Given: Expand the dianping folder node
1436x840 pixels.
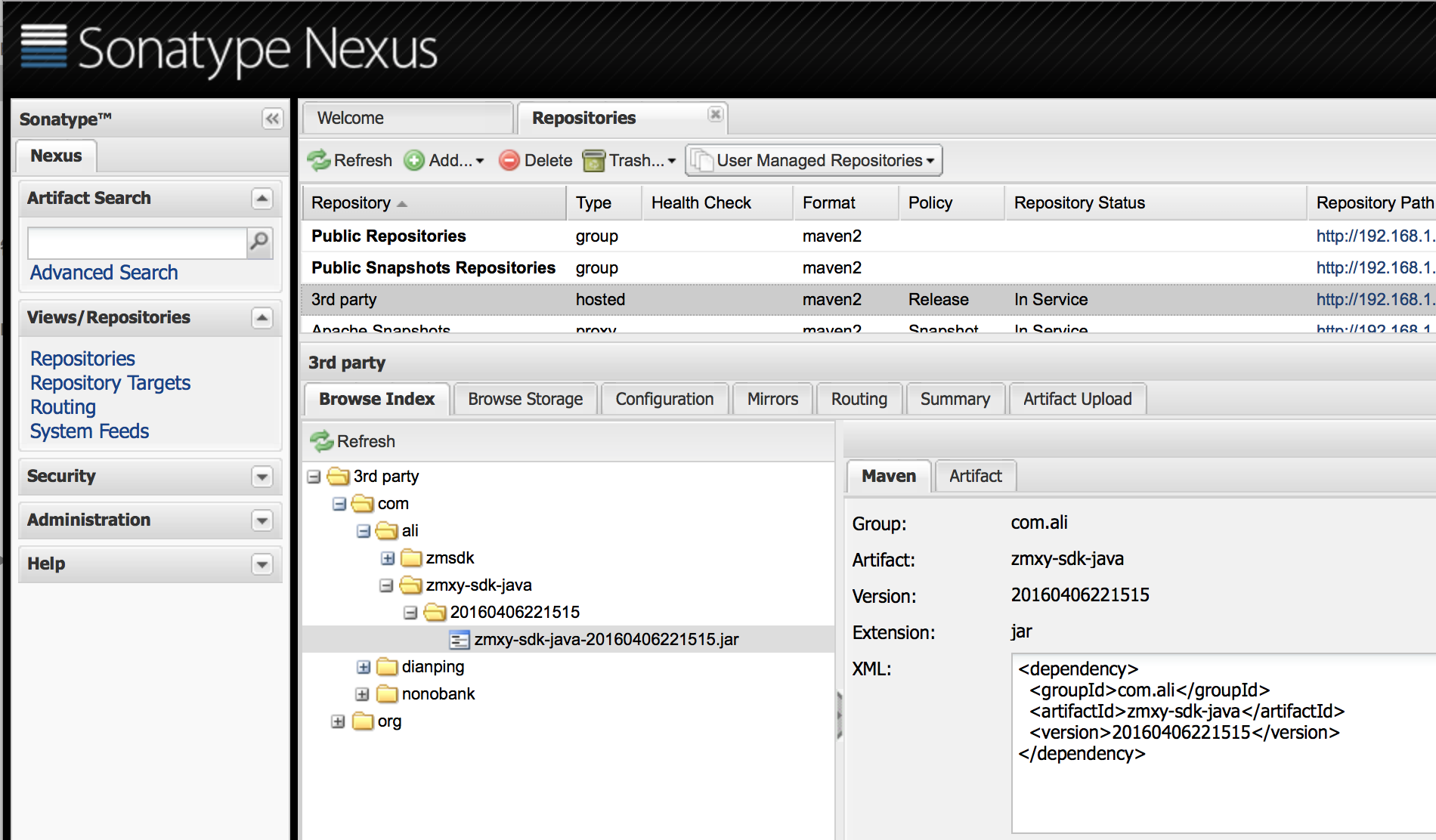Looking at the screenshot, I should click(363, 667).
